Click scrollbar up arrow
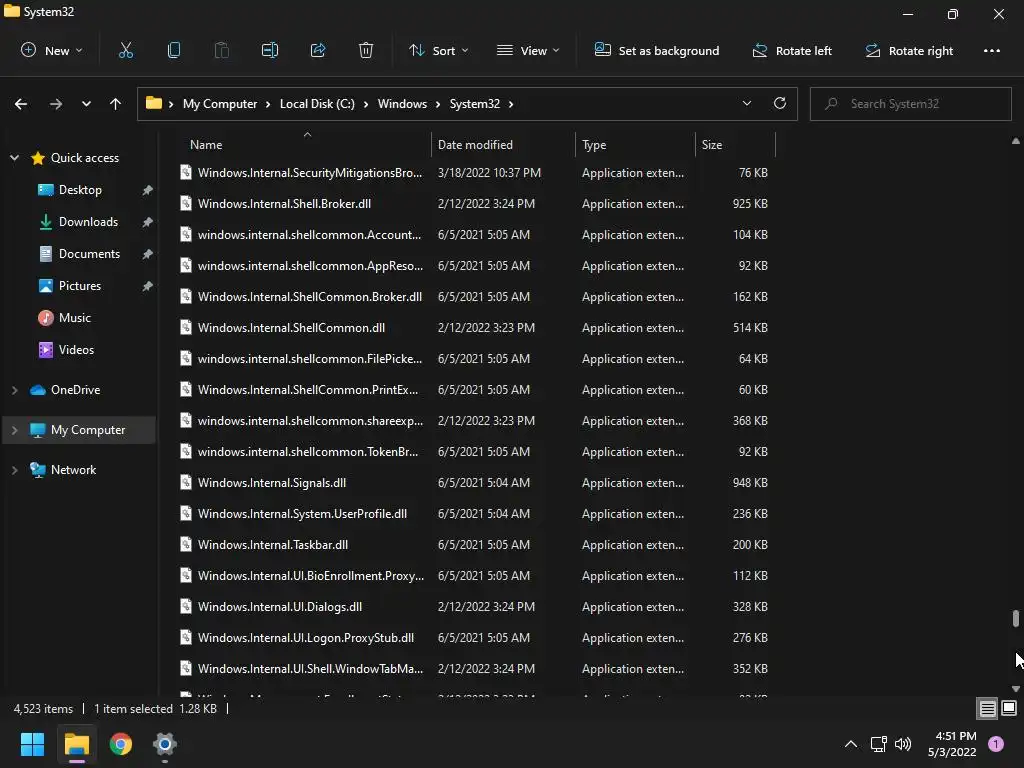This screenshot has height=768, width=1024. (x=1016, y=140)
